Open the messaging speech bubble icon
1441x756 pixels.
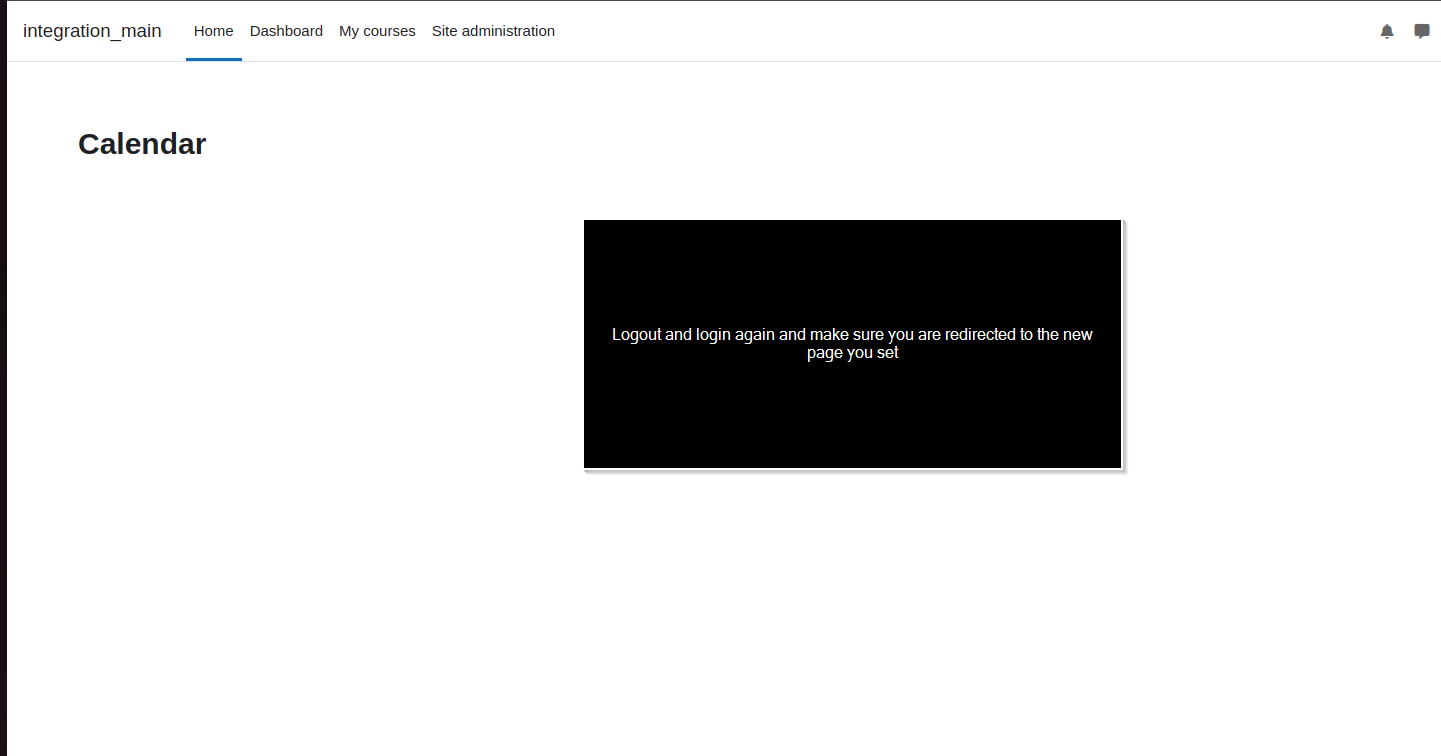coord(1422,31)
